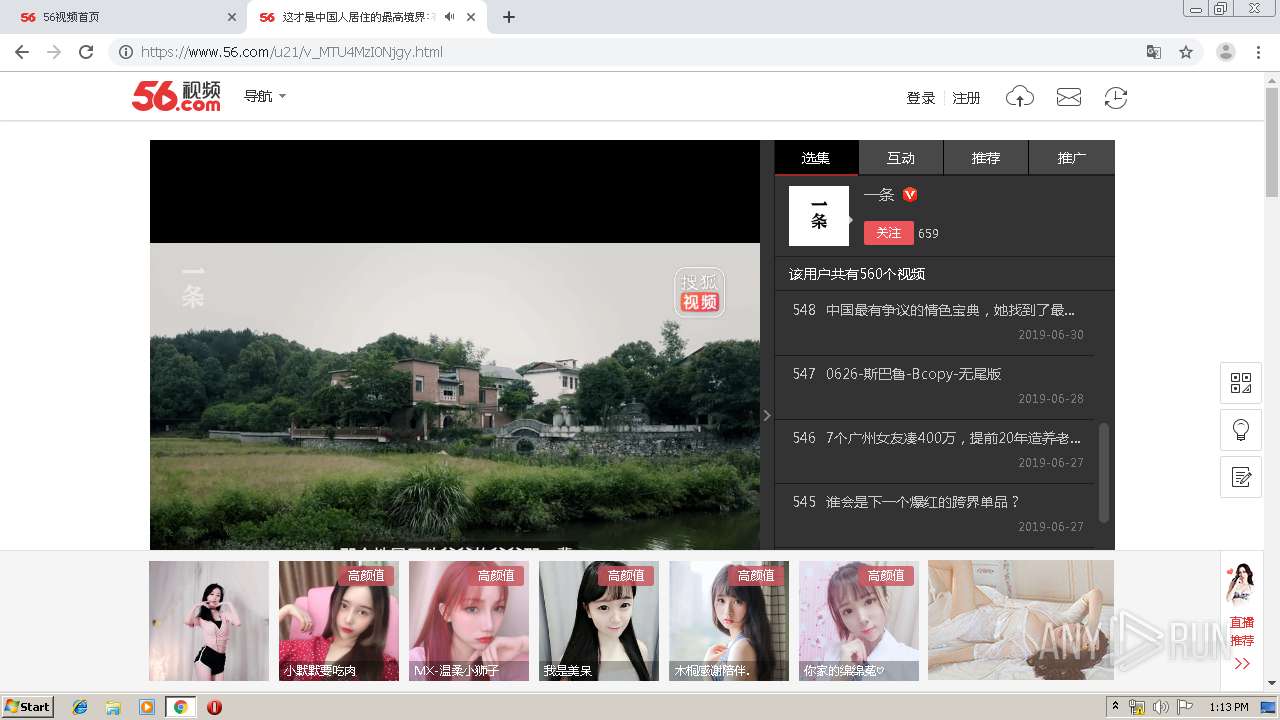
Task: Close the 56视频首页 browser tab
Action: (232, 17)
